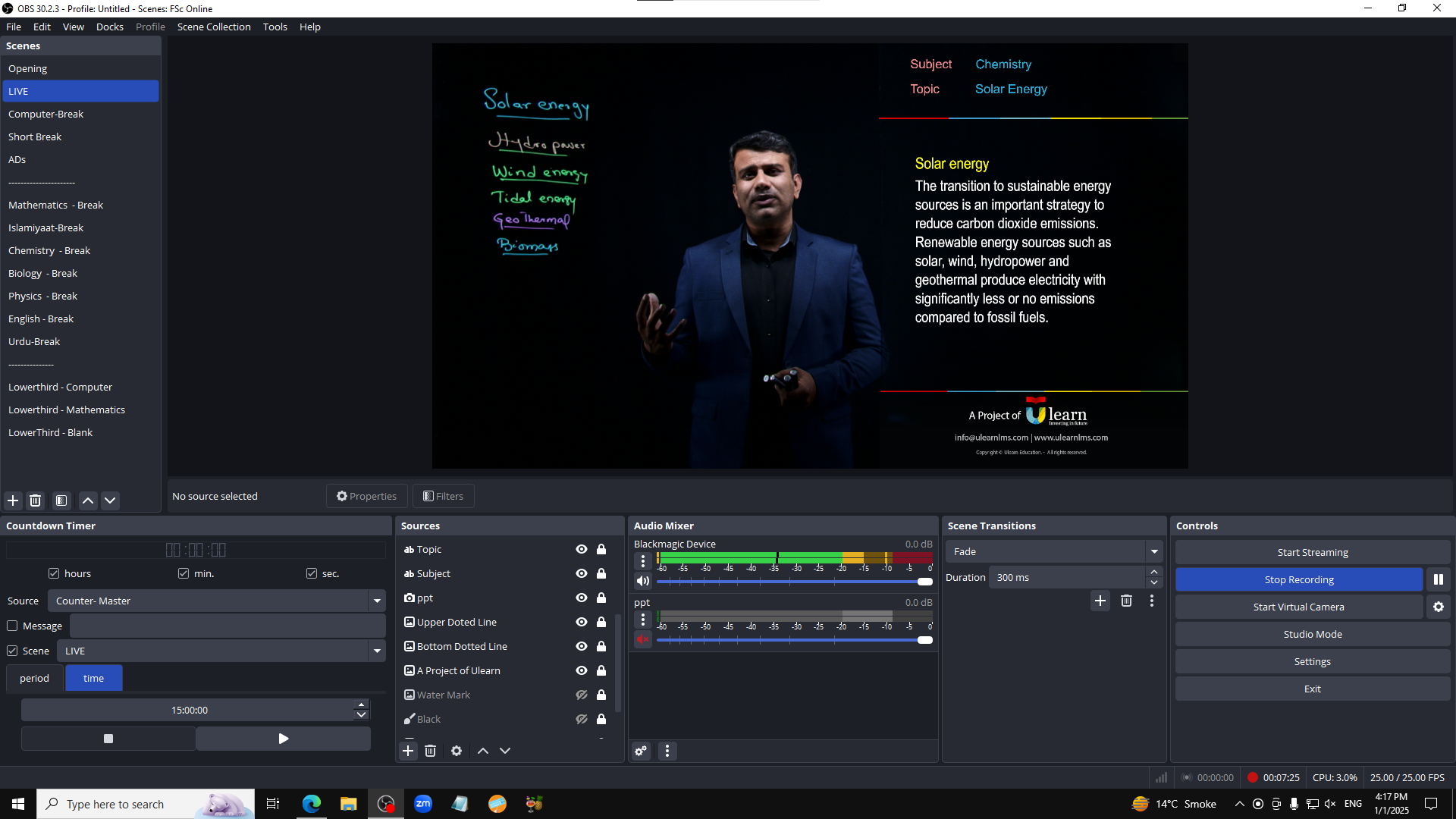Open advanced audio properties gears icon

(642, 751)
